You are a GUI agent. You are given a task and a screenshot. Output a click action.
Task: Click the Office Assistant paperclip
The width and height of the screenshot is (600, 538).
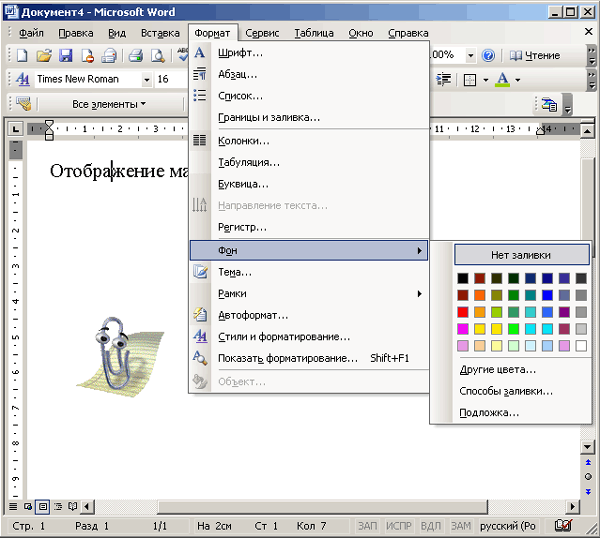click(x=120, y=357)
